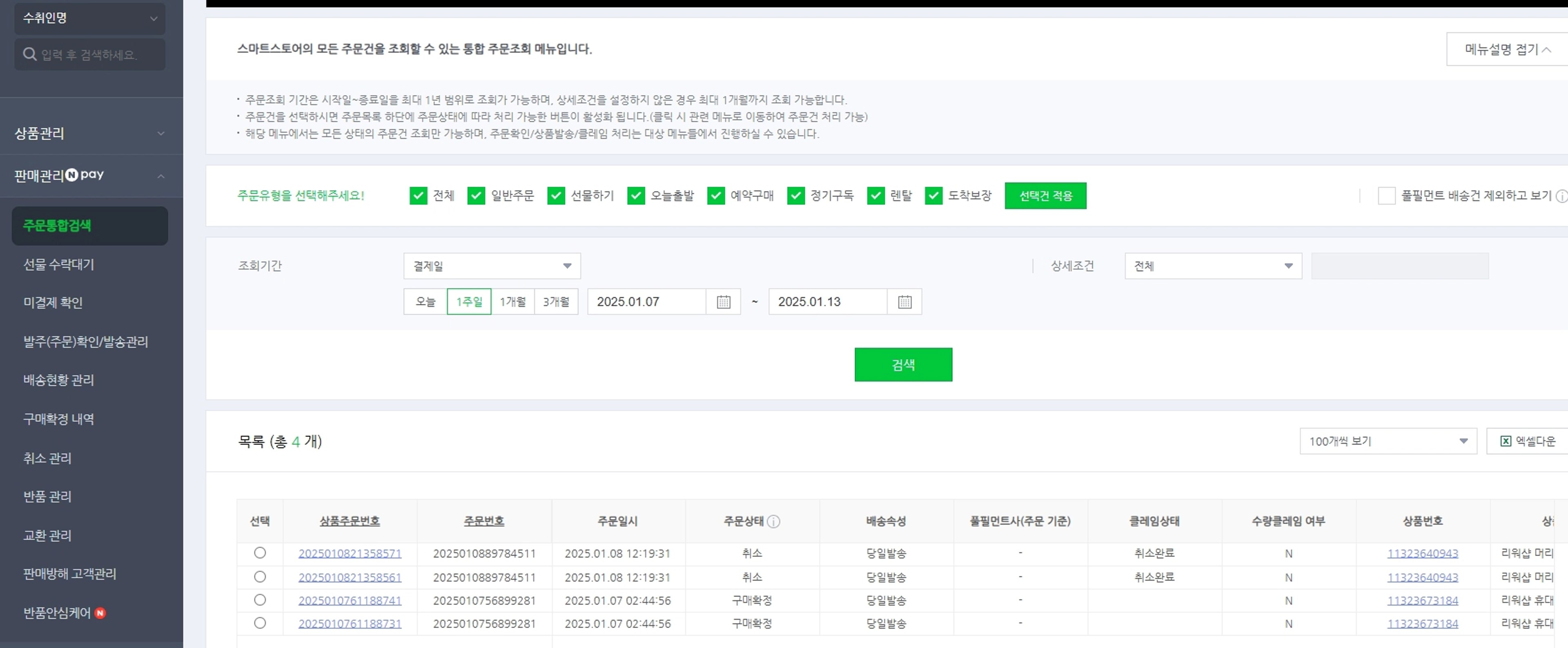Click the search magnifier icon in sidebar

coord(29,54)
